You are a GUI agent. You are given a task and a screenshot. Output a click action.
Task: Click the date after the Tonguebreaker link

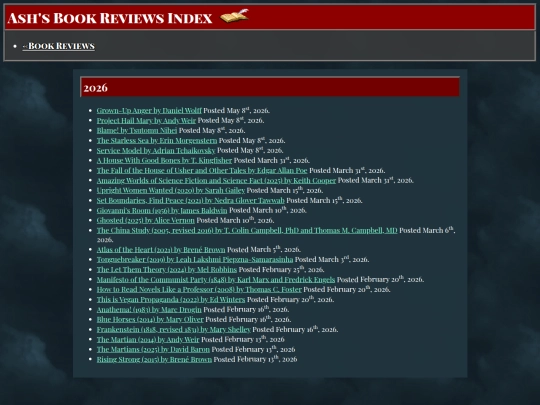(x=332, y=260)
